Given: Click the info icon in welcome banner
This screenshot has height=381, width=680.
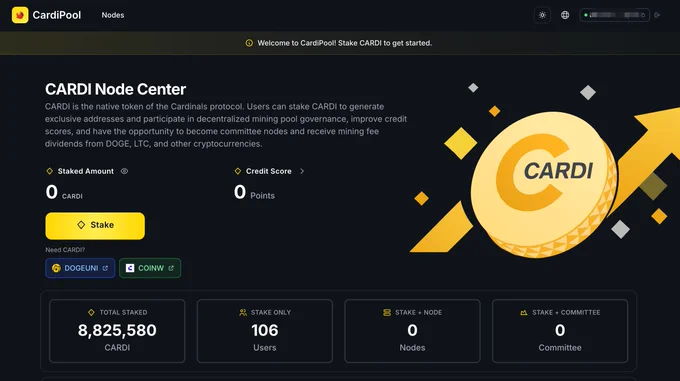Looking at the screenshot, I should pyautogui.click(x=249, y=43).
